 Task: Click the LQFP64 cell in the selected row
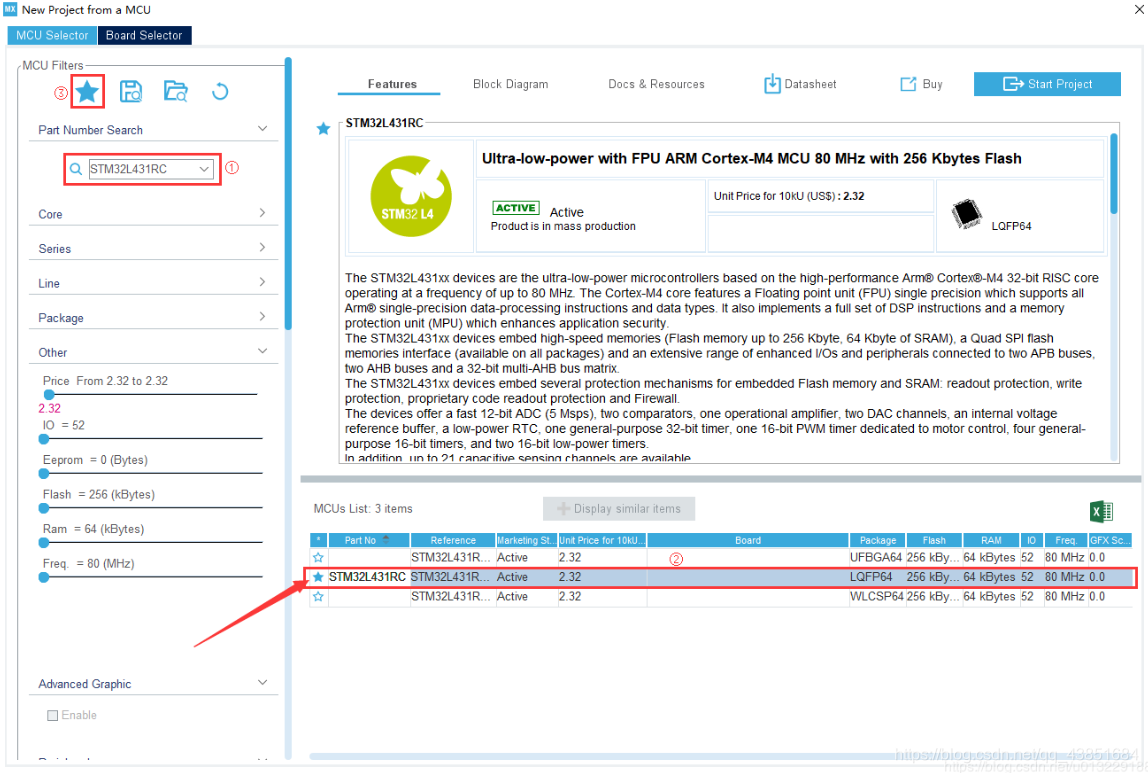click(x=876, y=577)
